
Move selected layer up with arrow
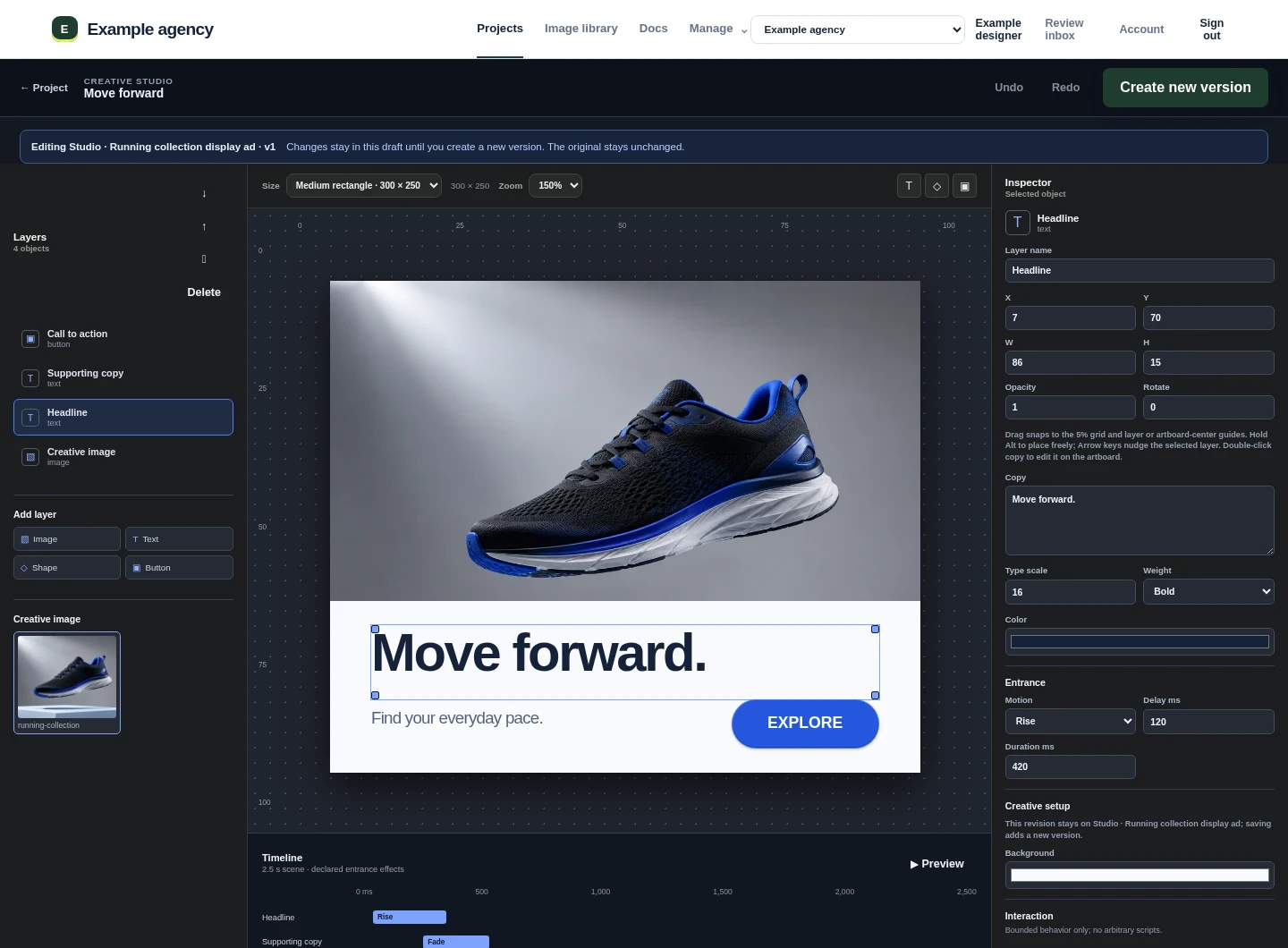point(204,227)
